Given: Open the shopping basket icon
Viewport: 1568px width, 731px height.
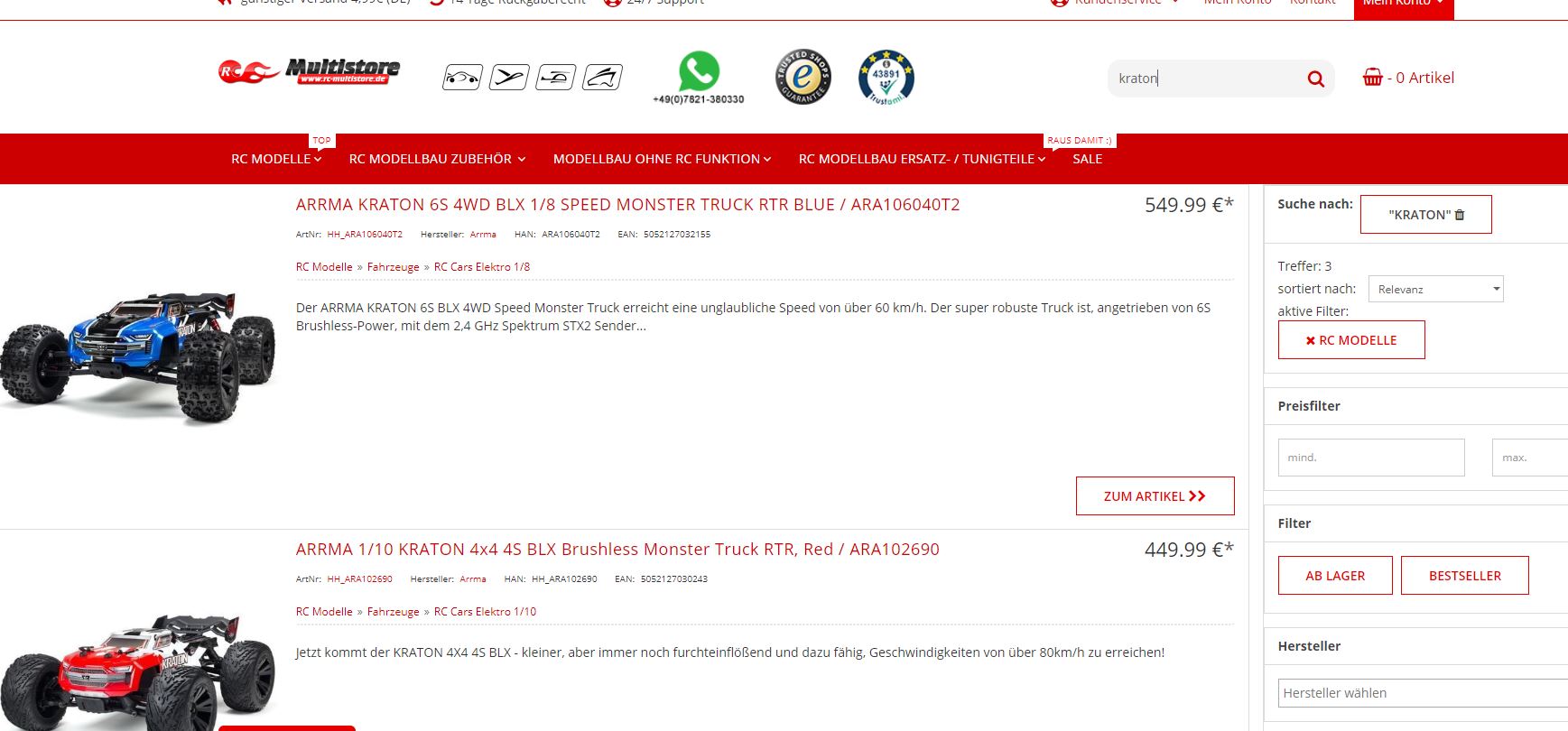Looking at the screenshot, I should point(1372,78).
